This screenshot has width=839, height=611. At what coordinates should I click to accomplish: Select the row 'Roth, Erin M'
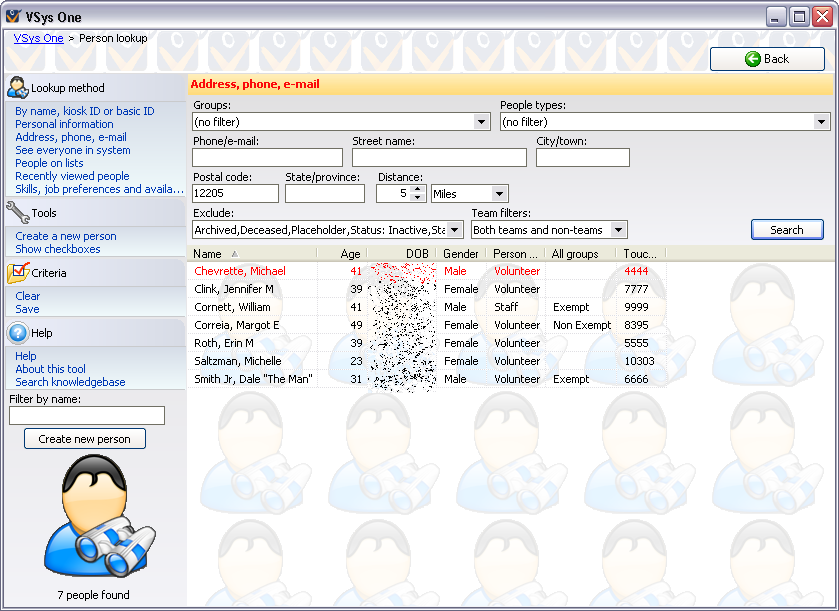[x=427, y=343]
